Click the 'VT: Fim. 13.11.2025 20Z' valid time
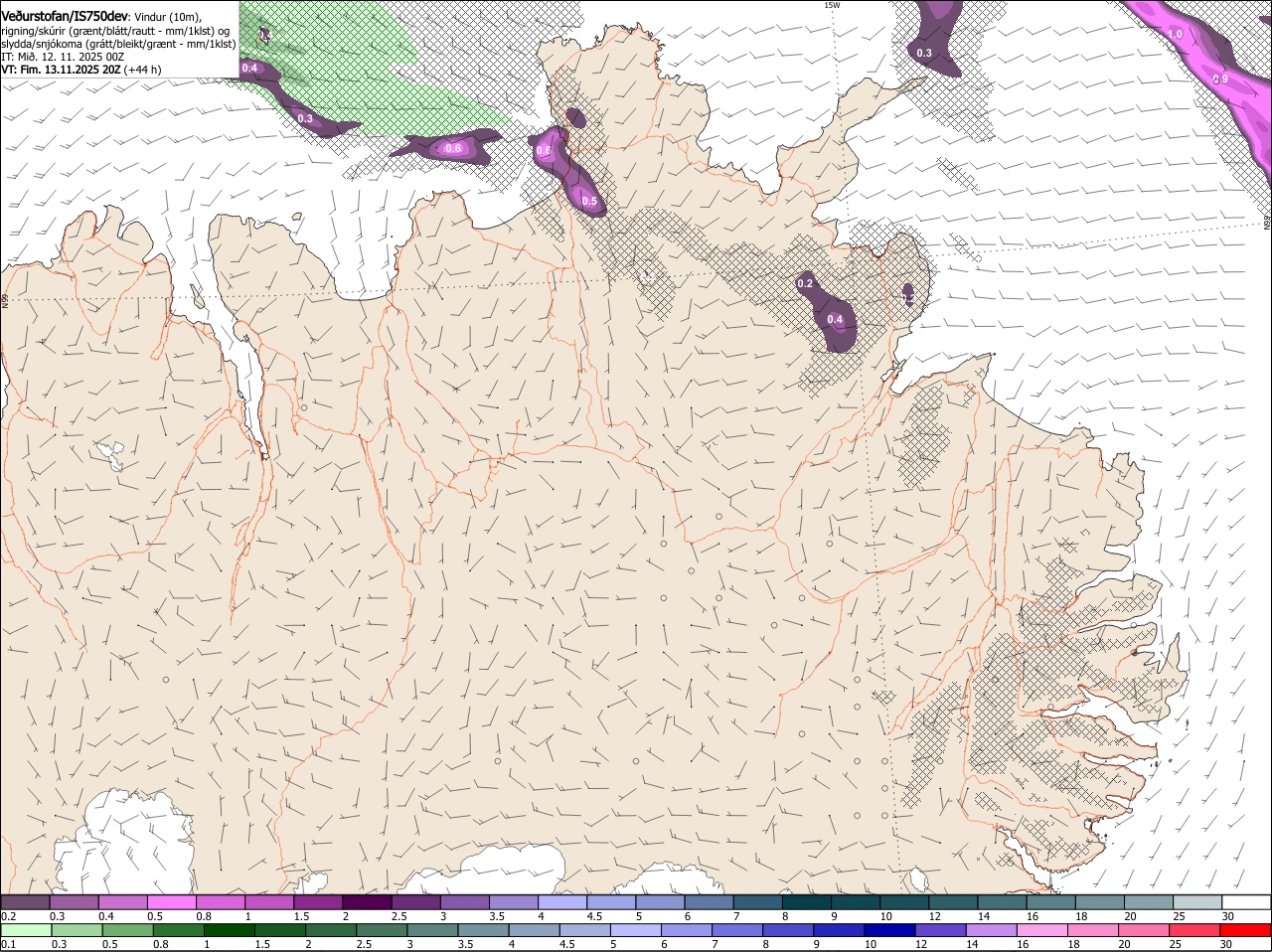 pyautogui.click(x=62, y=70)
